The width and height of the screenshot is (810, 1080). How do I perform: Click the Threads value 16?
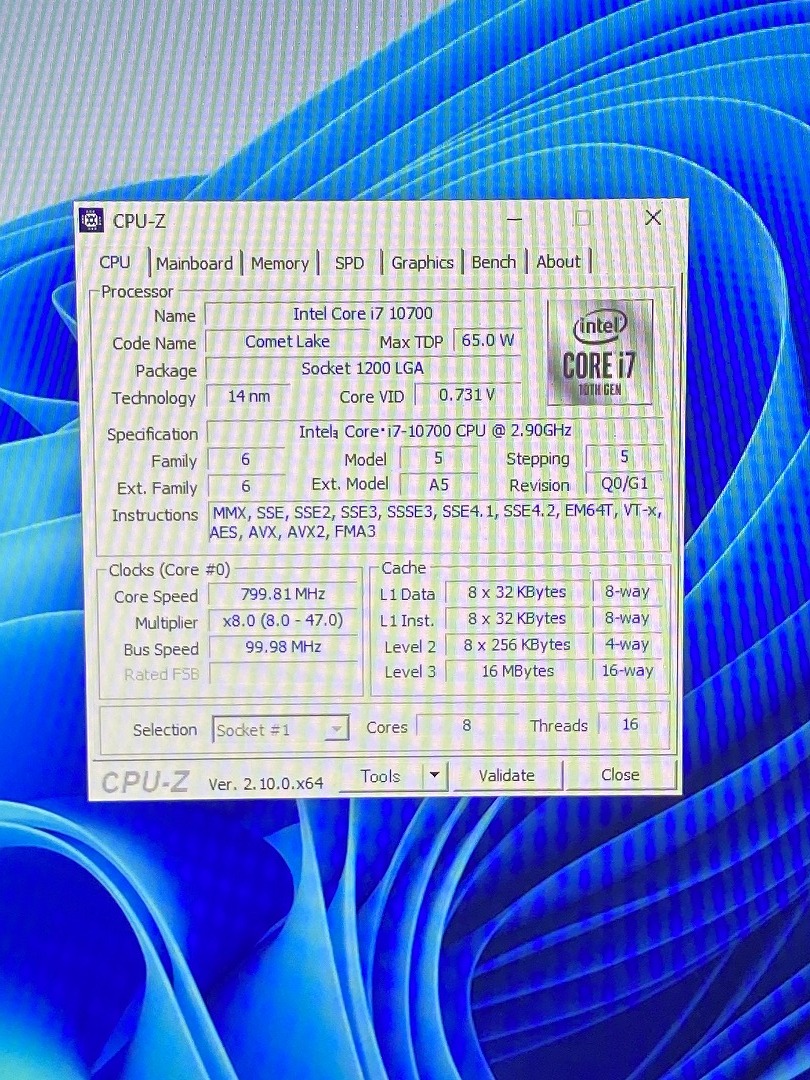click(630, 725)
